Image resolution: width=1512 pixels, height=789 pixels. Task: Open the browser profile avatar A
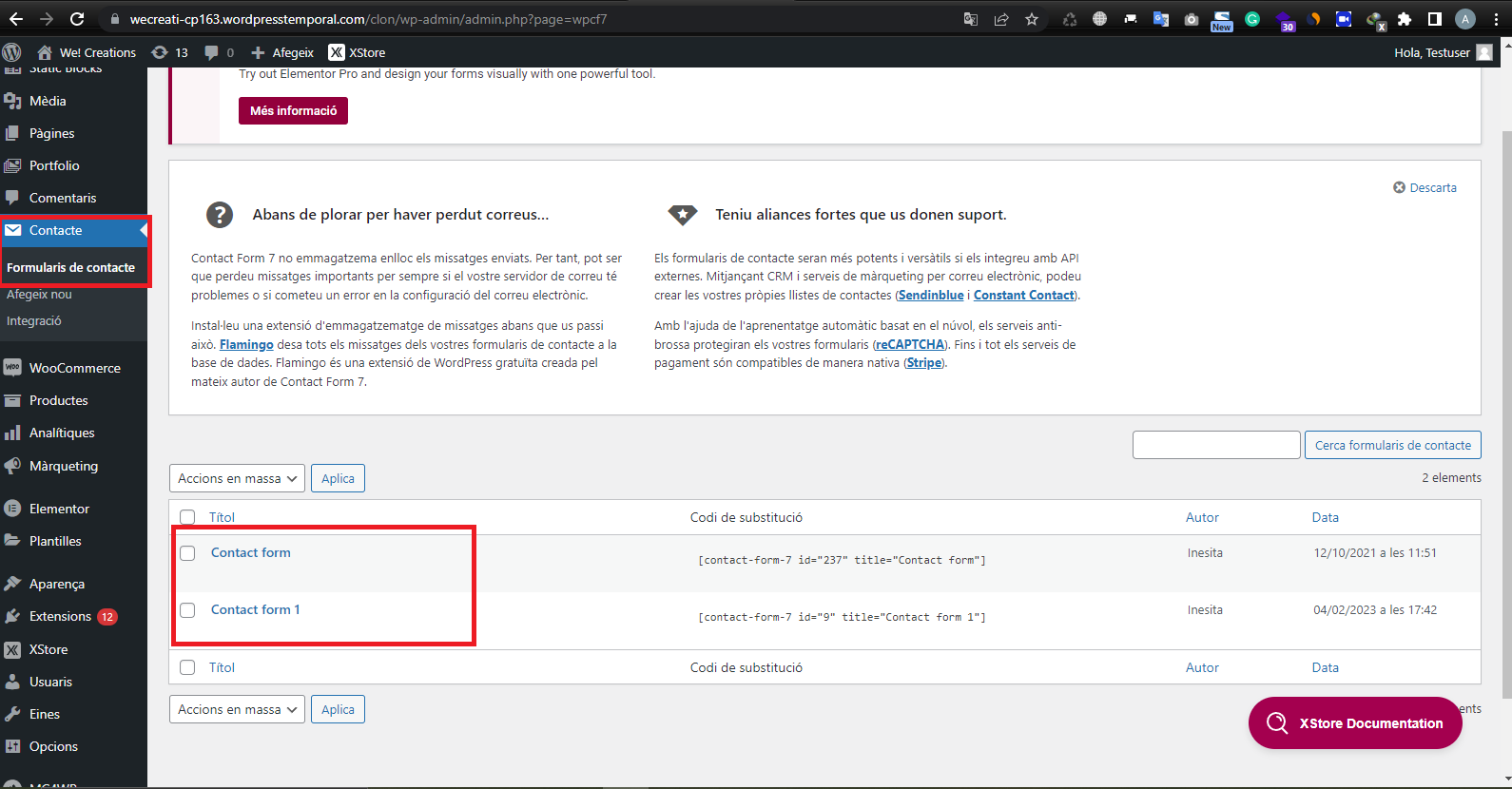[x=1465, y=19]
